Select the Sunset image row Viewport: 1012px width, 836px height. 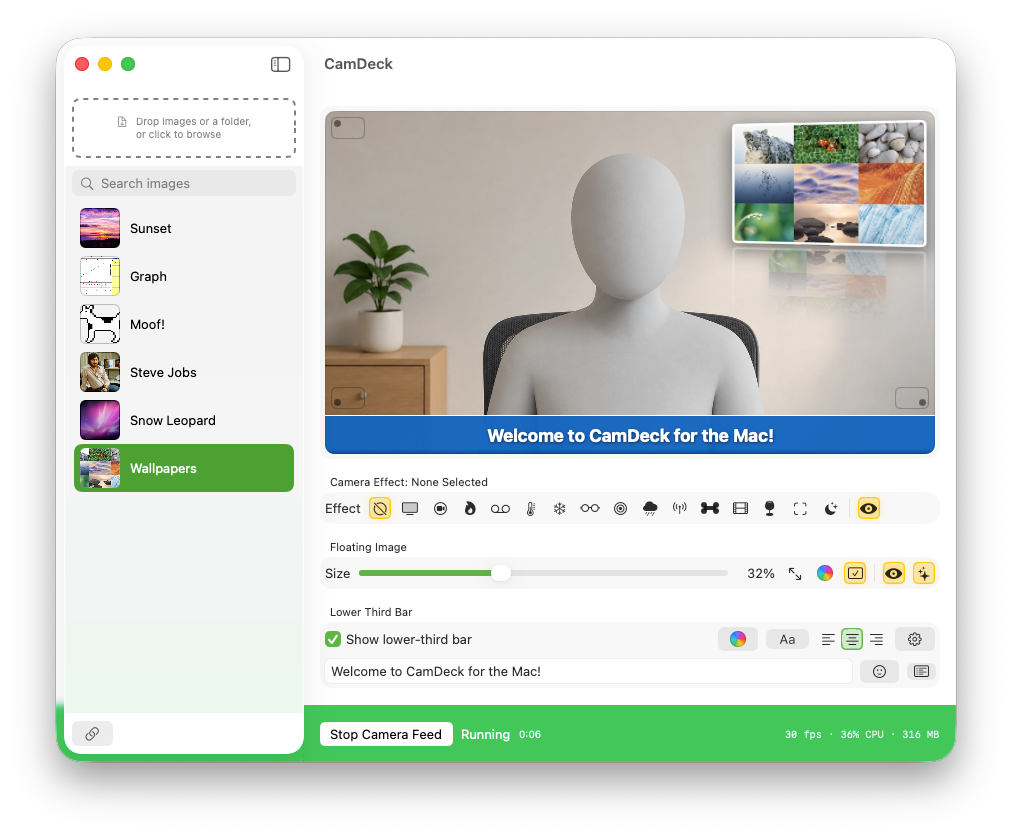pos(184,228)
